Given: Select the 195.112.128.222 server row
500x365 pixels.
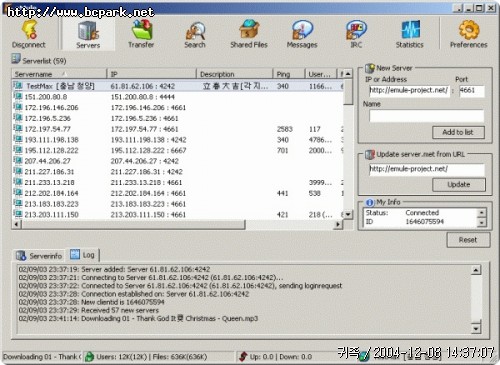Looking at the screenshot, I should 178,150.
